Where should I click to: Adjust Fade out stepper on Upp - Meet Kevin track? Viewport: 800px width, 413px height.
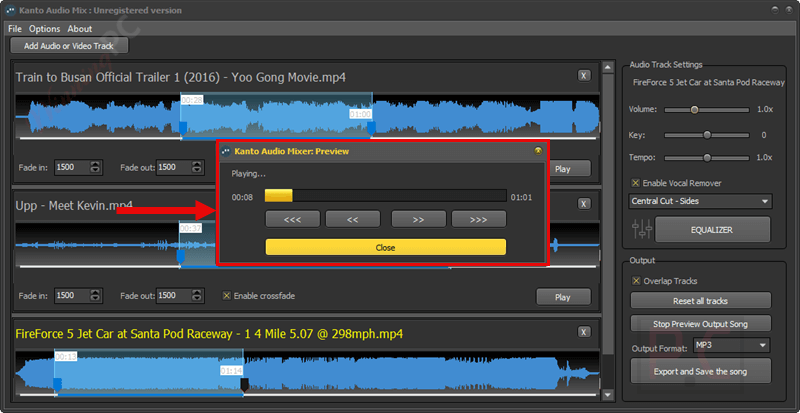197,296
